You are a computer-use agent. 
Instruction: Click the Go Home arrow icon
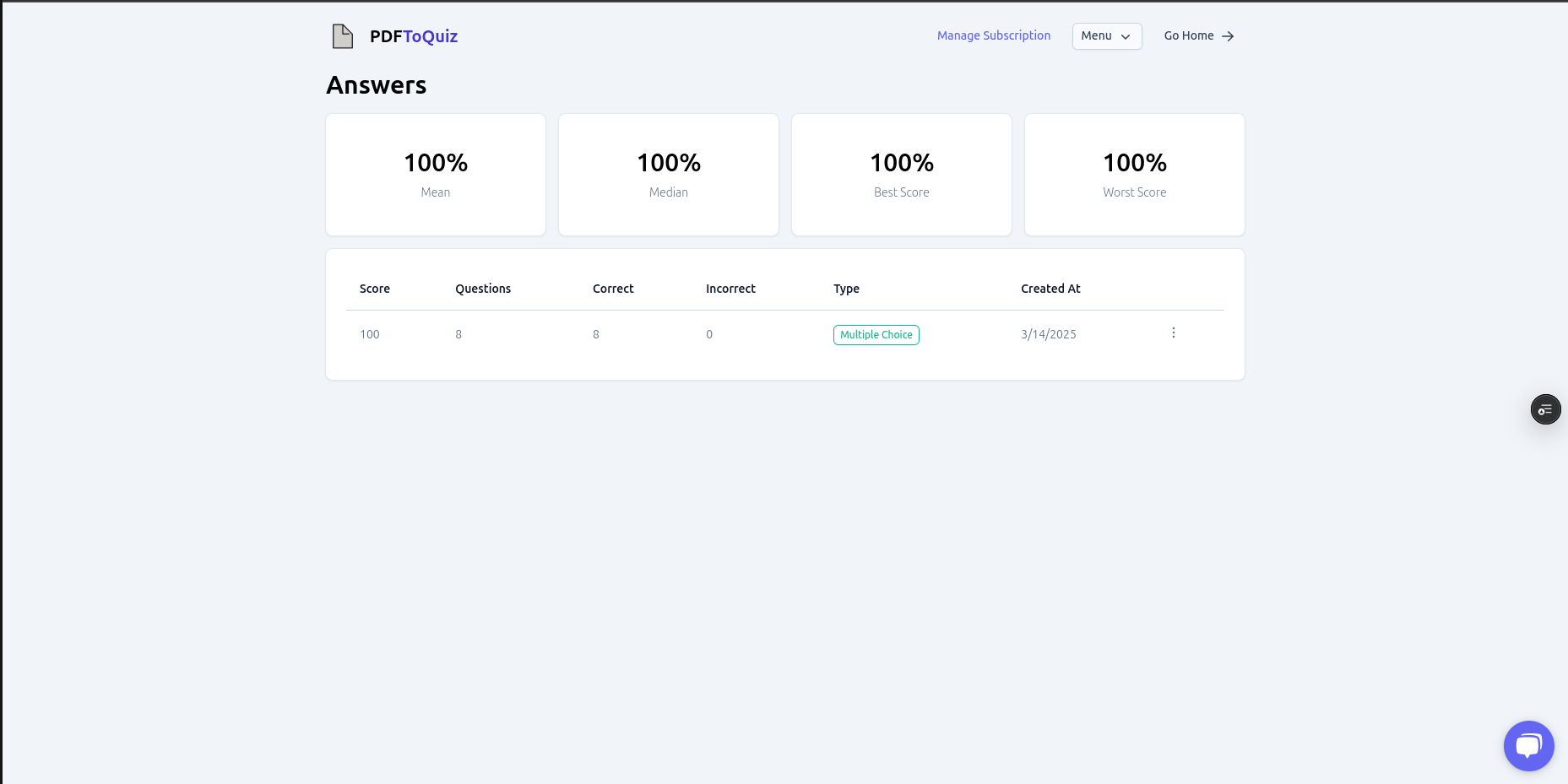coord(1228,36)
